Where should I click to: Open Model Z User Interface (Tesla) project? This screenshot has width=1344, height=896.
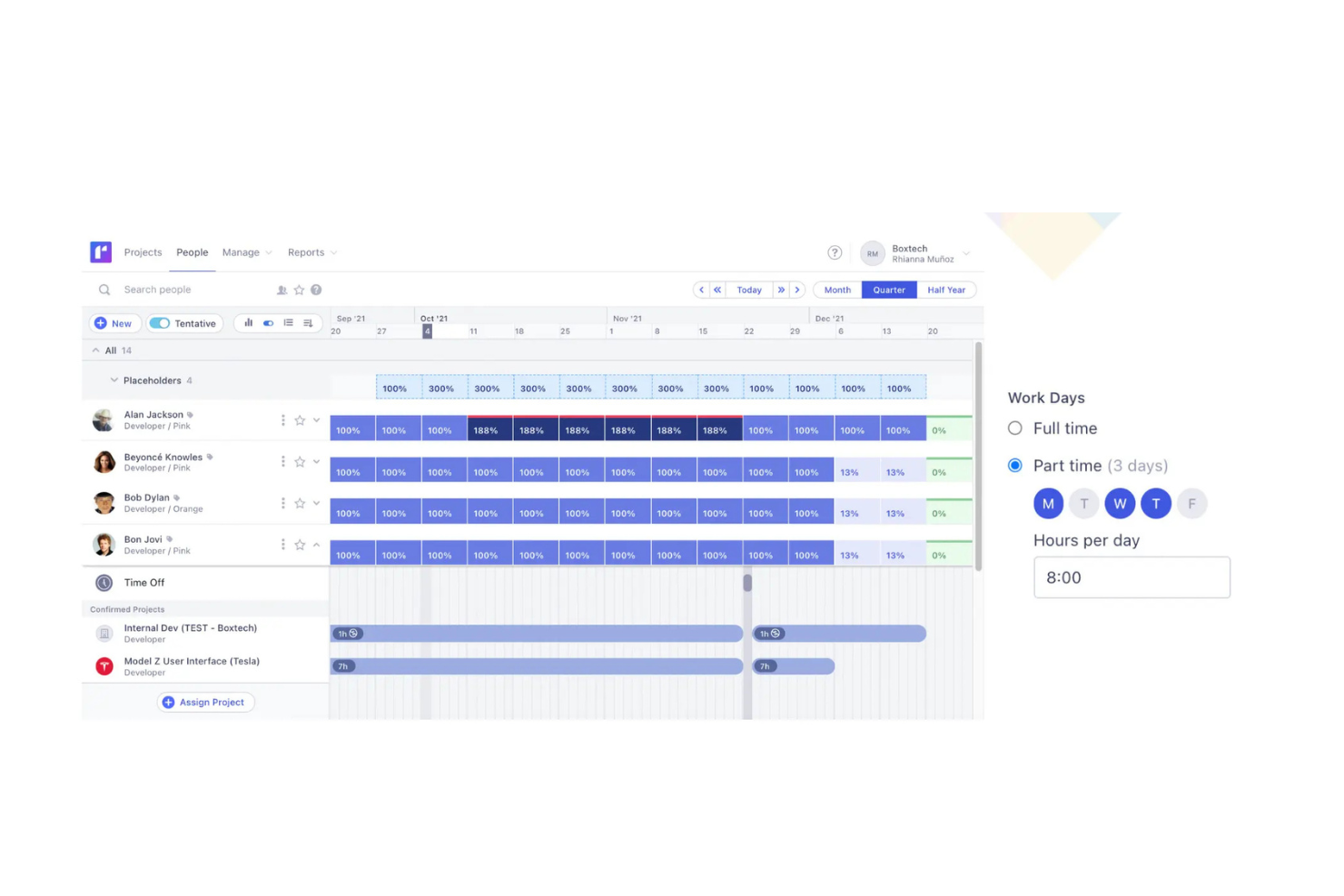point(192,661)
